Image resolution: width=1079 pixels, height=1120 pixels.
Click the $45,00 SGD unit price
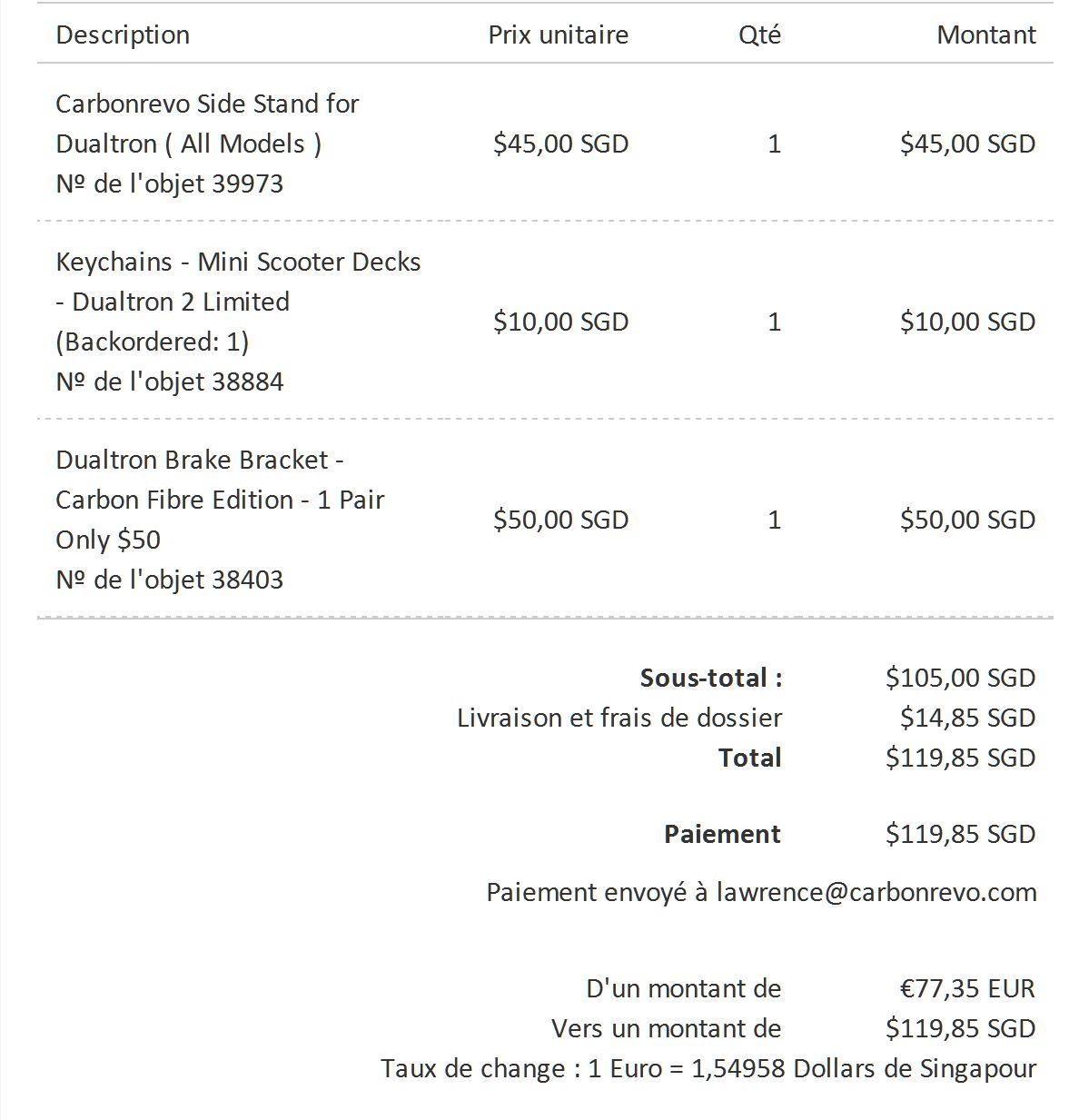561,144
